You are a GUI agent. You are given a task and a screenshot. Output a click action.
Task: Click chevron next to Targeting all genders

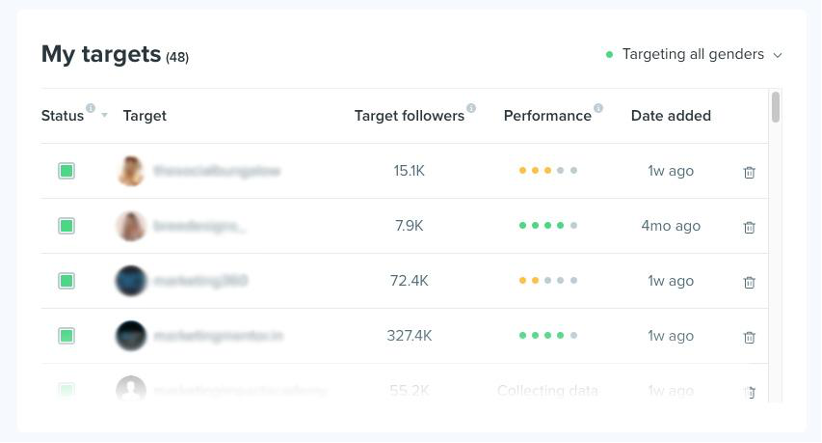coord(778,55)
